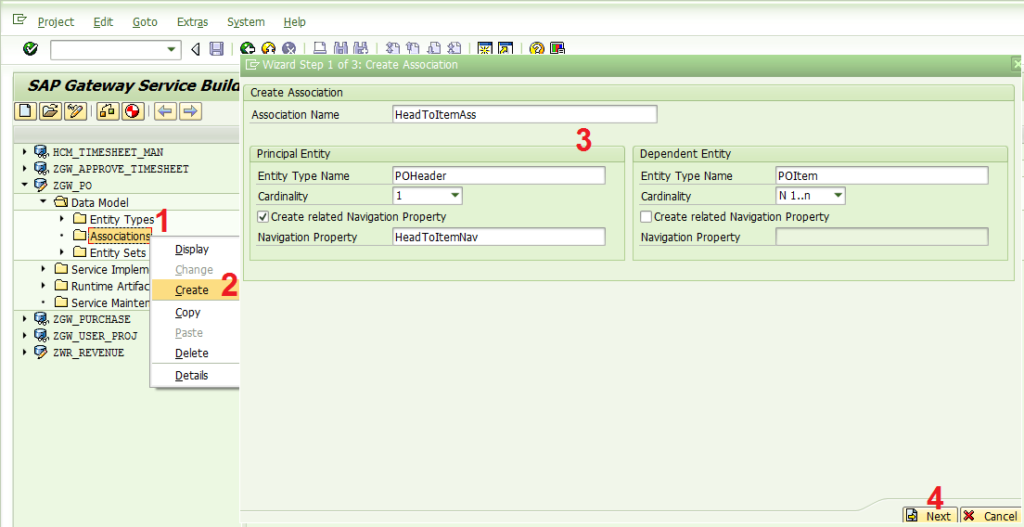Screen dimensions: 1024x527
Task: Click the Check Project Consistency icon
Action: coord(108,111)
